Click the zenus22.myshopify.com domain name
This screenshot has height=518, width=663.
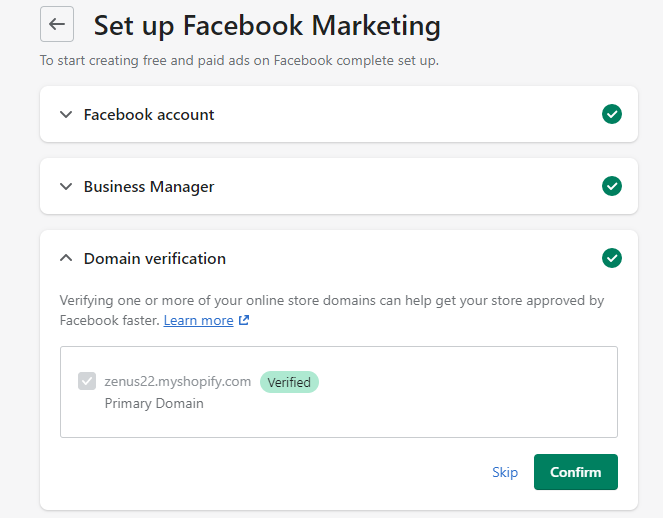tap(178, 381)
